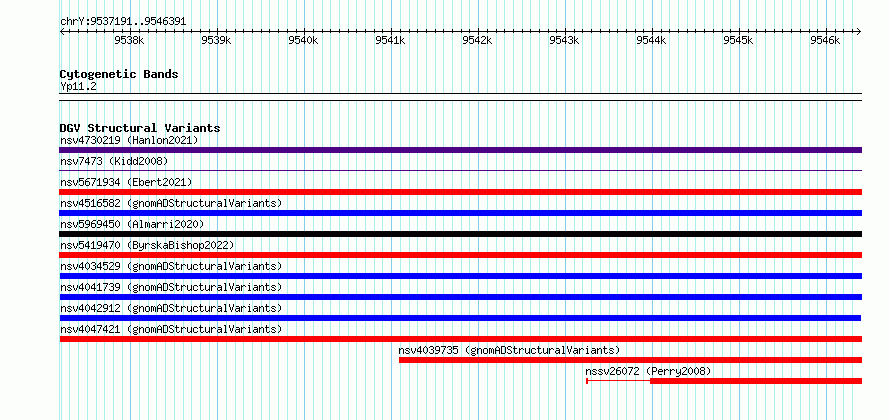Open nsv5671934 (Ebert2021) variant label

pos(126,182)
